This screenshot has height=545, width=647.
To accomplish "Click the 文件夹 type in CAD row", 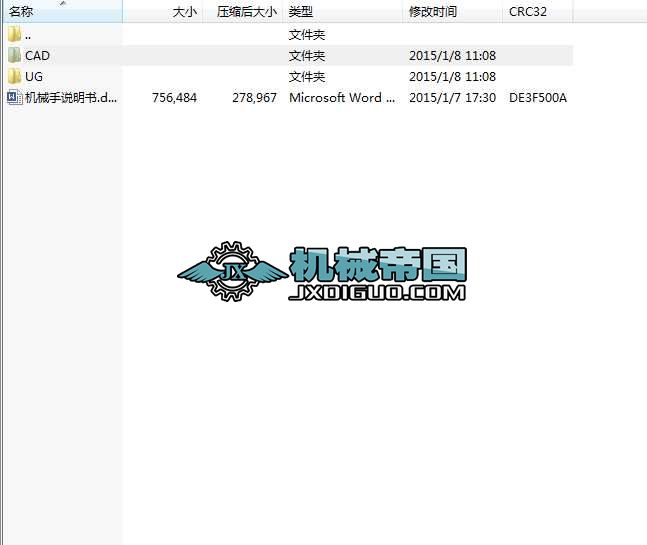I will tap(307, 56).
